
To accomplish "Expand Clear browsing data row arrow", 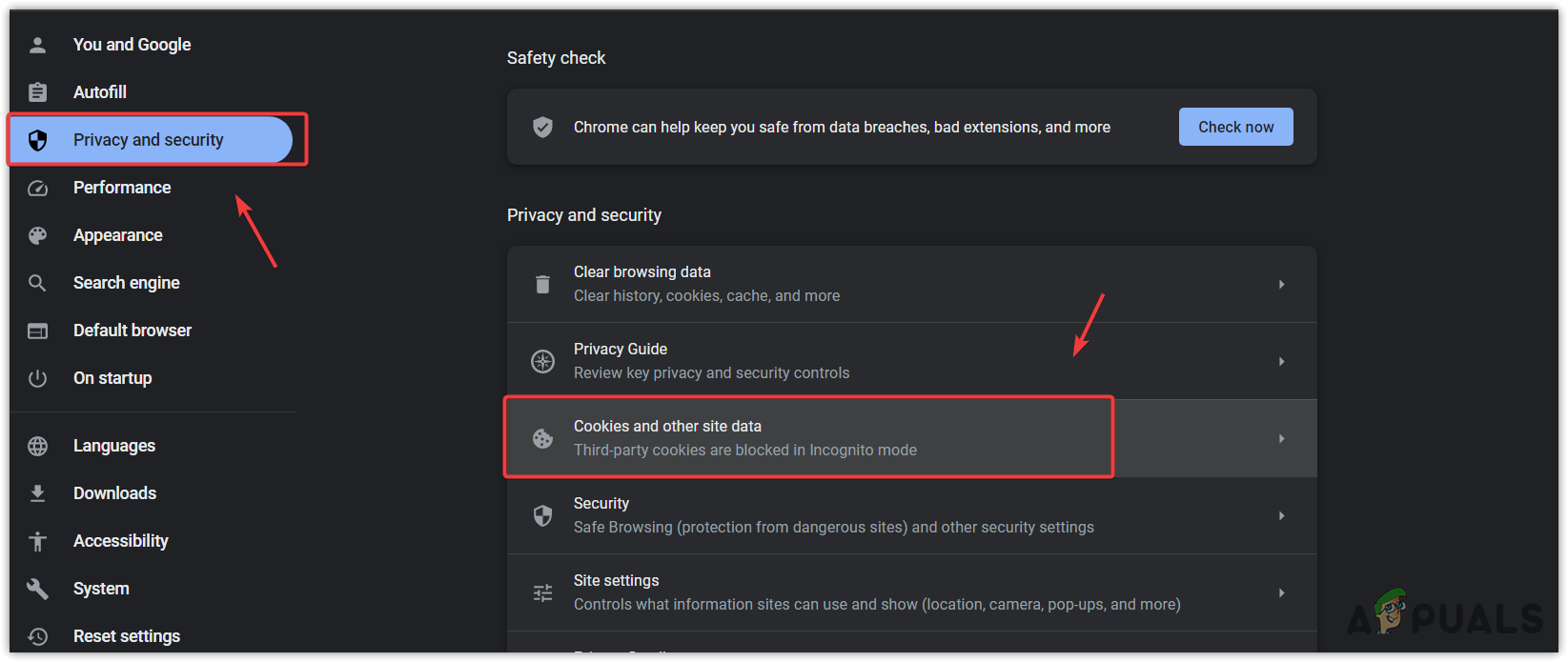I will 1281,284.
